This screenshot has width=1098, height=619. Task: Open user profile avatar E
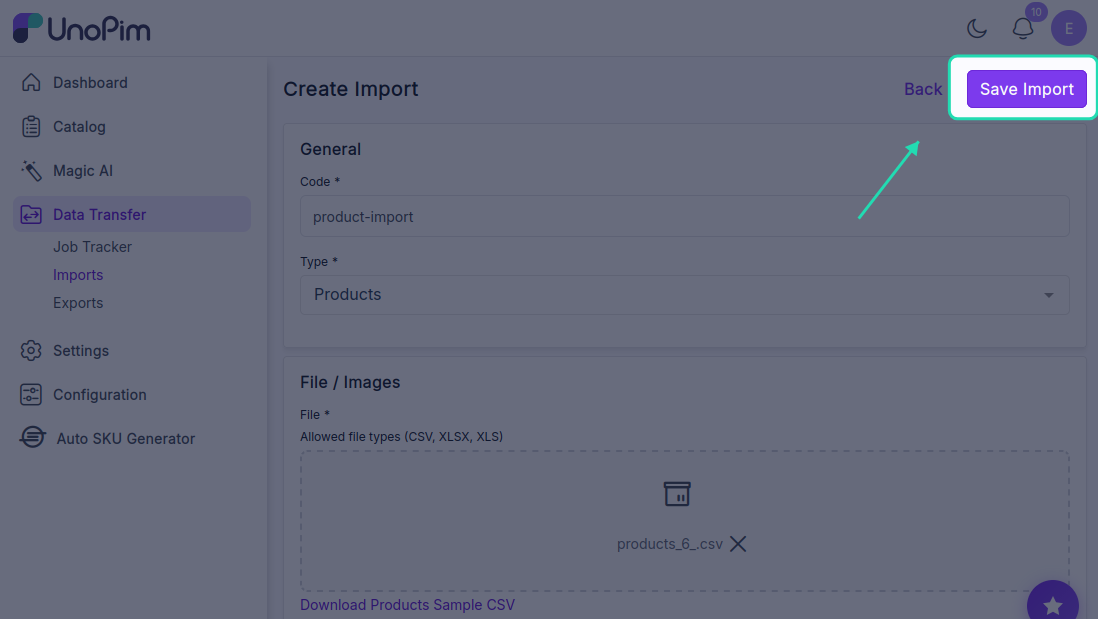1069,29
